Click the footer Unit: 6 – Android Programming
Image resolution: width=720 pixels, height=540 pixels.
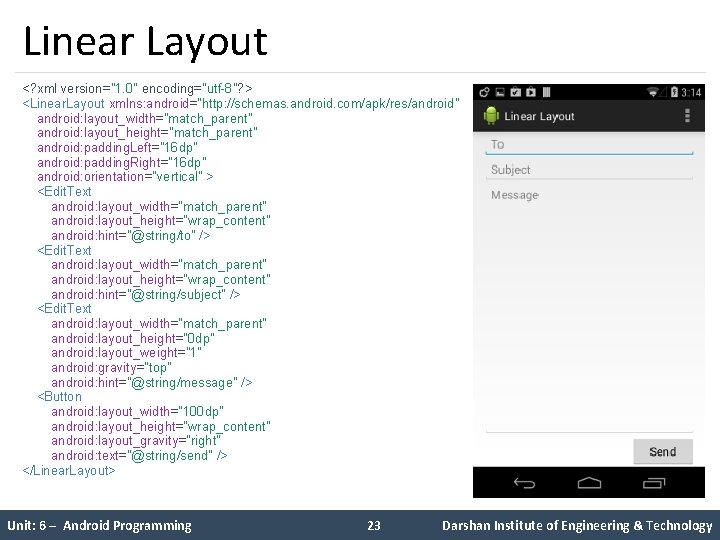[99, 525]
